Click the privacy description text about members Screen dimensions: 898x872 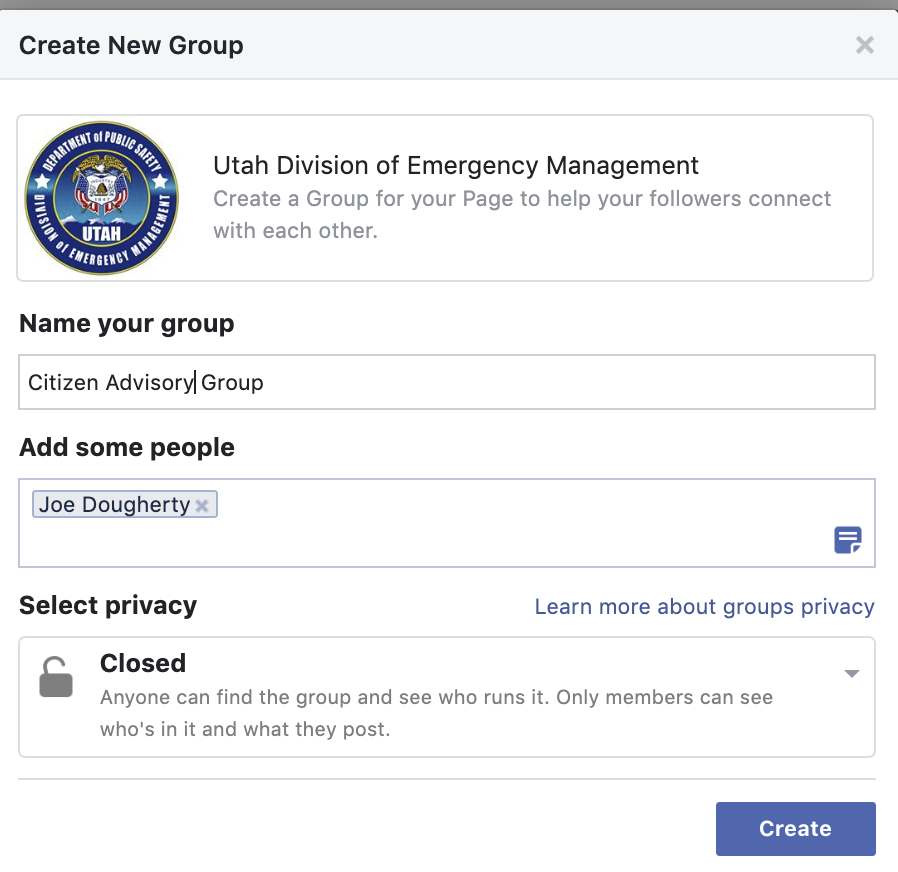coord(436,713)
